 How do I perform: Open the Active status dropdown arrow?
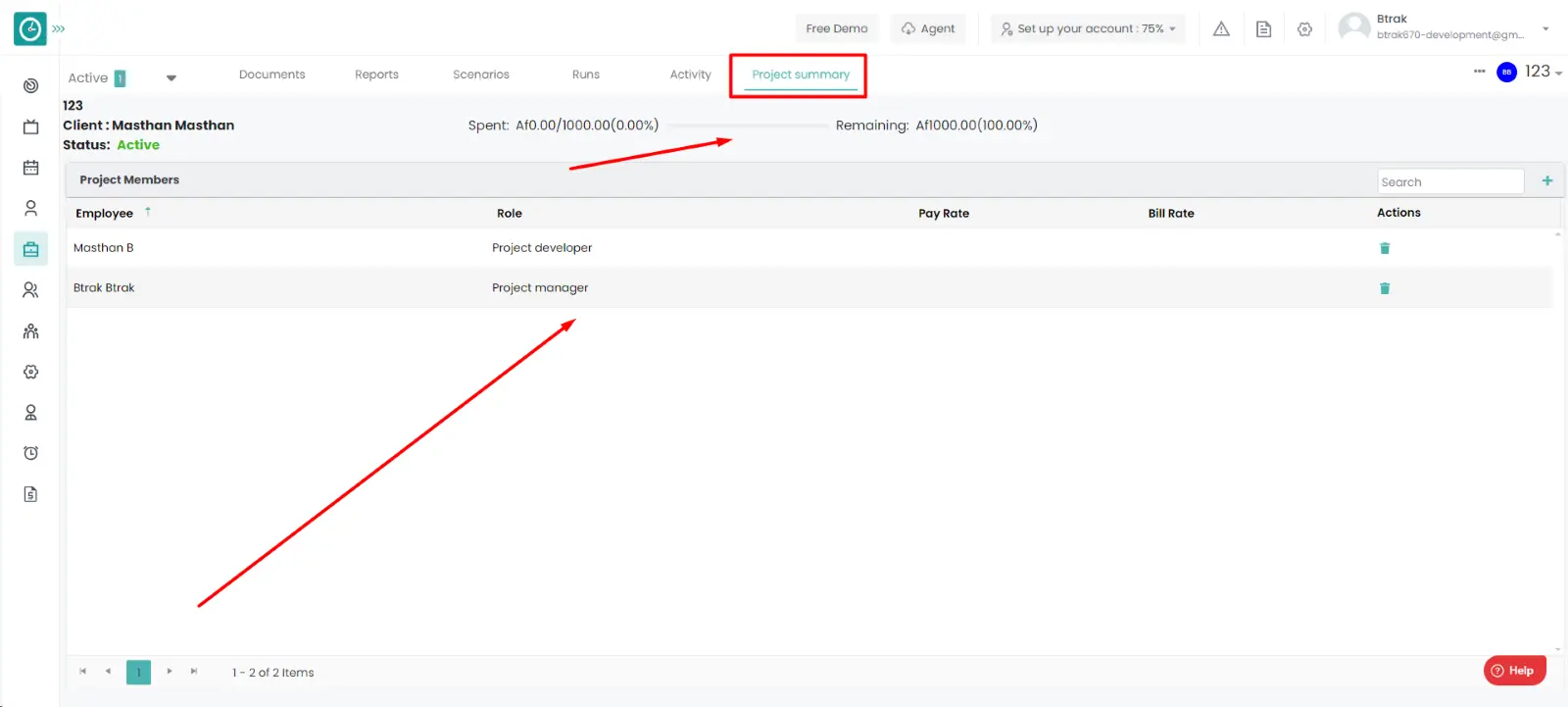[x=171, y=78]
